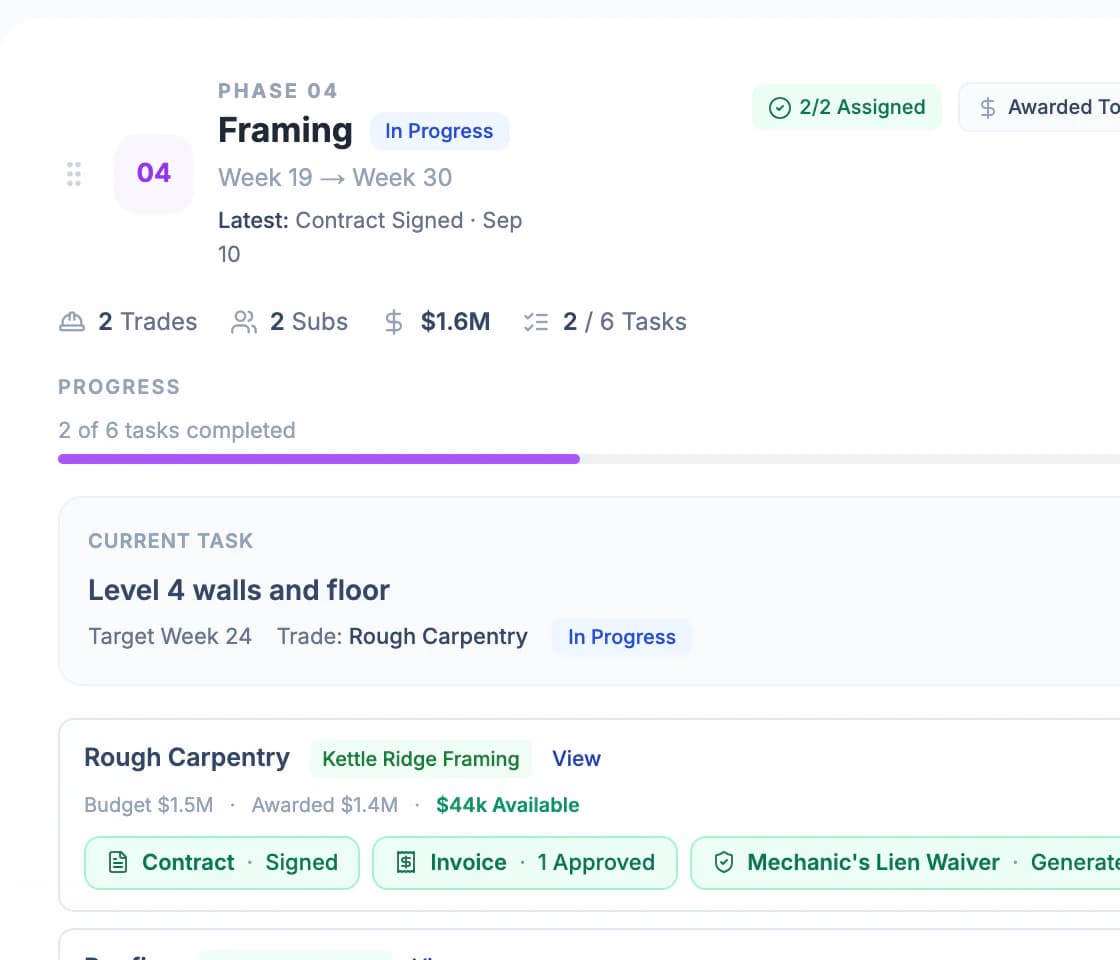Click the CURRENT TASK label
Viewport: 1120px width, 960px height.
tap(170, 541)
